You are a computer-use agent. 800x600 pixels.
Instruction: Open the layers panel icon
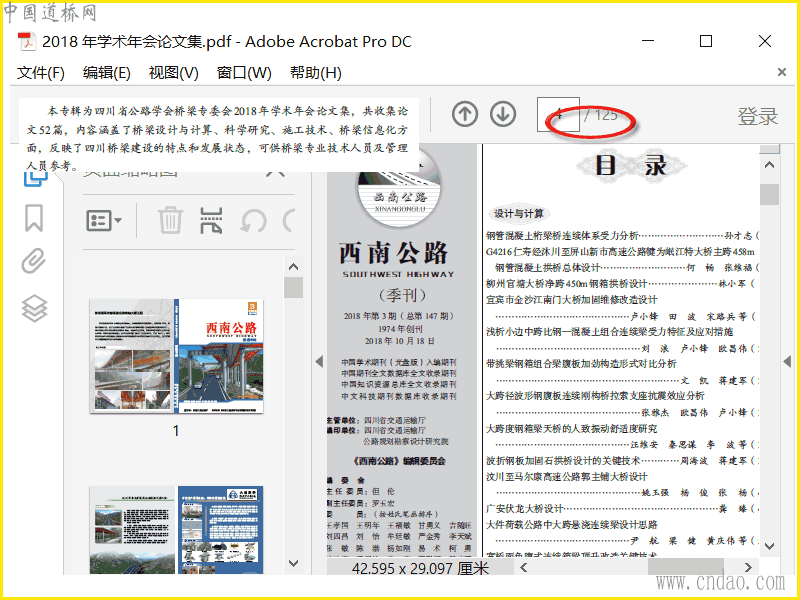(x=34, y=308)
